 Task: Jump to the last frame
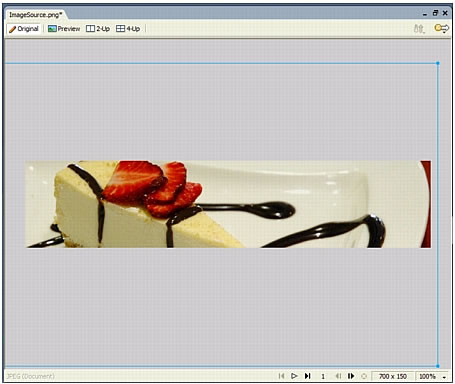point(307,376)
